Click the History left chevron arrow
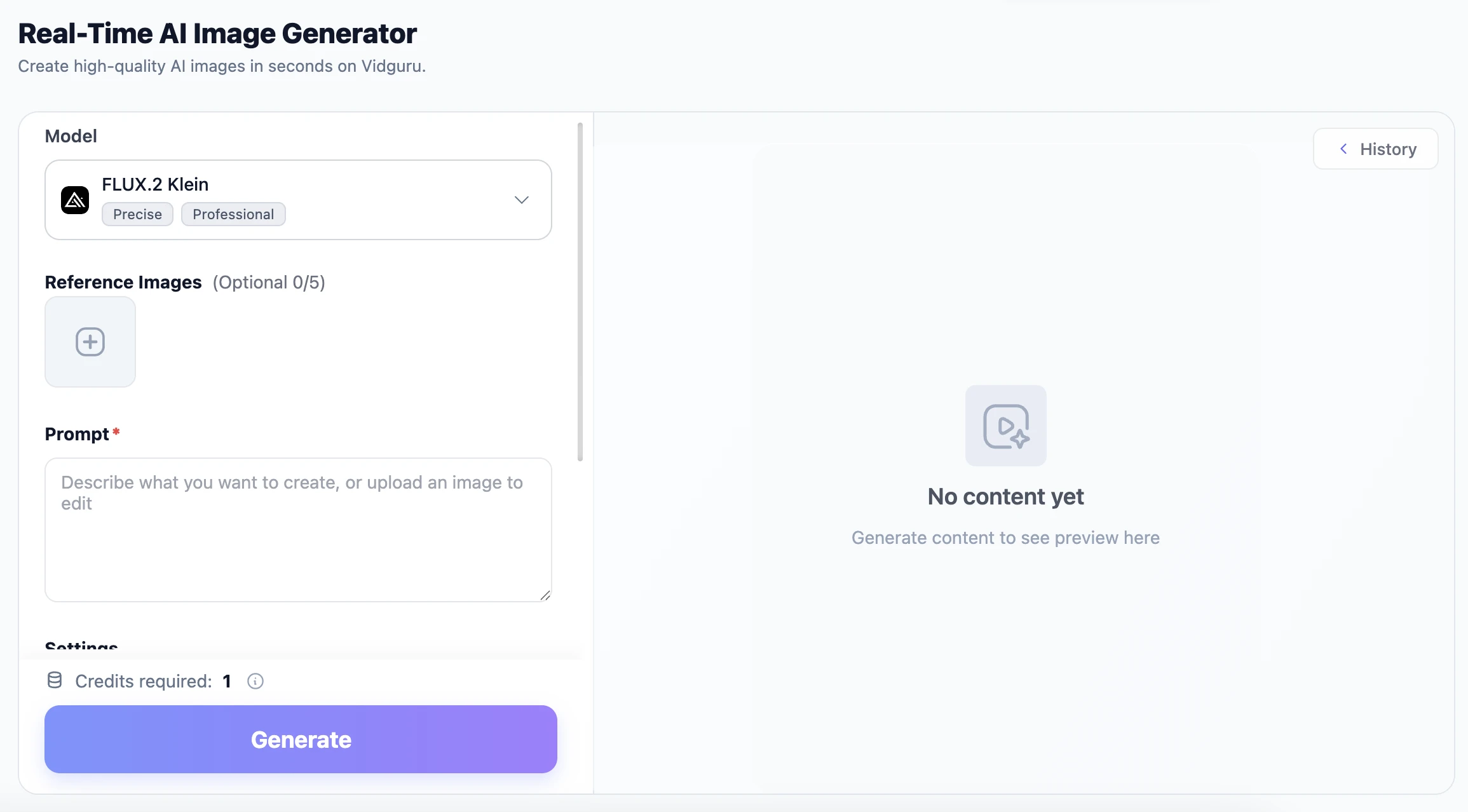The height and width of the screenshot is (812, 1468). (x=1343, y=149)
